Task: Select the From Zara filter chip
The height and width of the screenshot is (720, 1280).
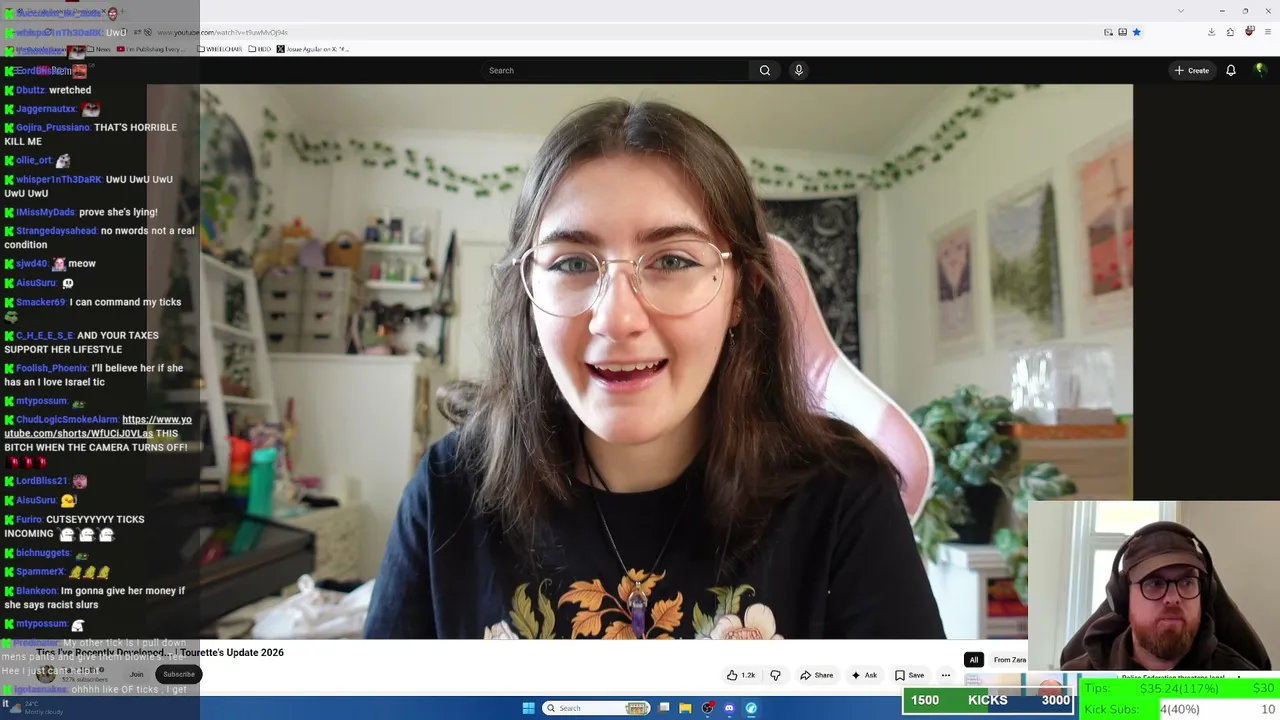Action: tap(1009, 660)
